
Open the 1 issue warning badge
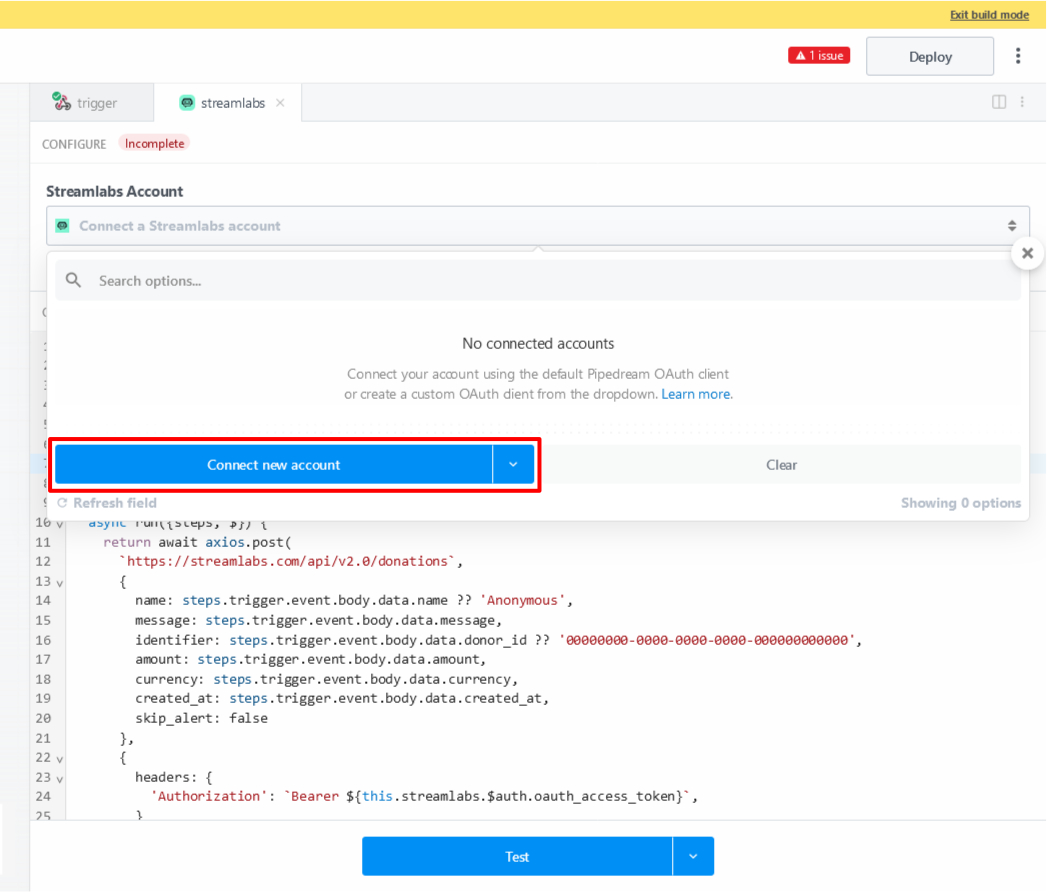click(819, 55)
